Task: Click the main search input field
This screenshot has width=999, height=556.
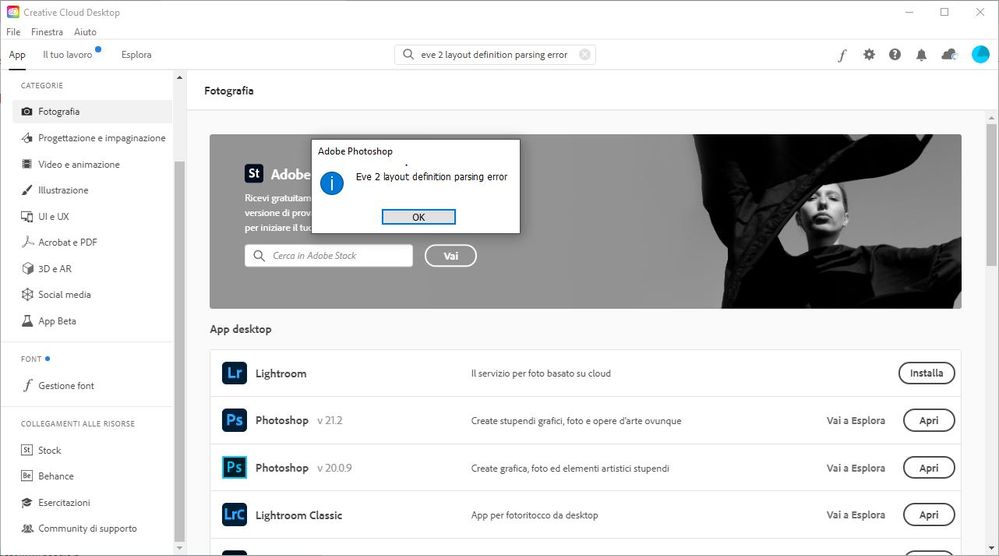Action: coord(494,55)
